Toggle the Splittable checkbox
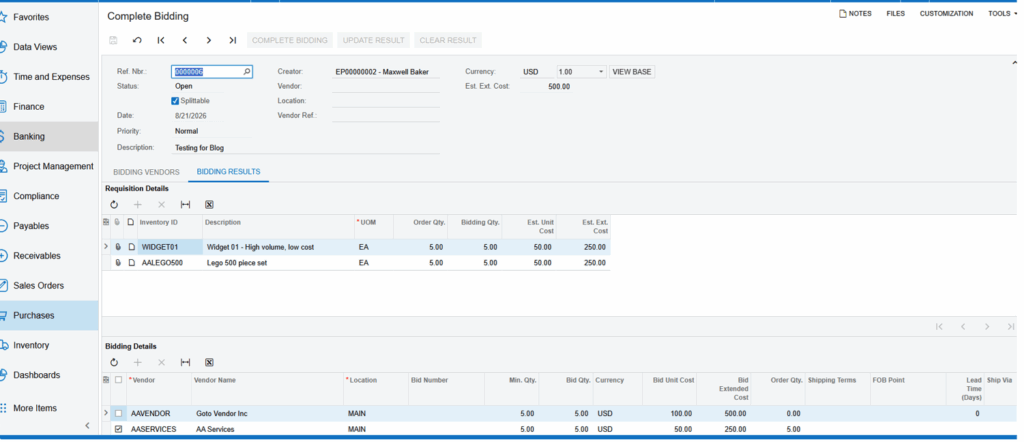Screen dimensions: 1024x442 pos(175,101)
